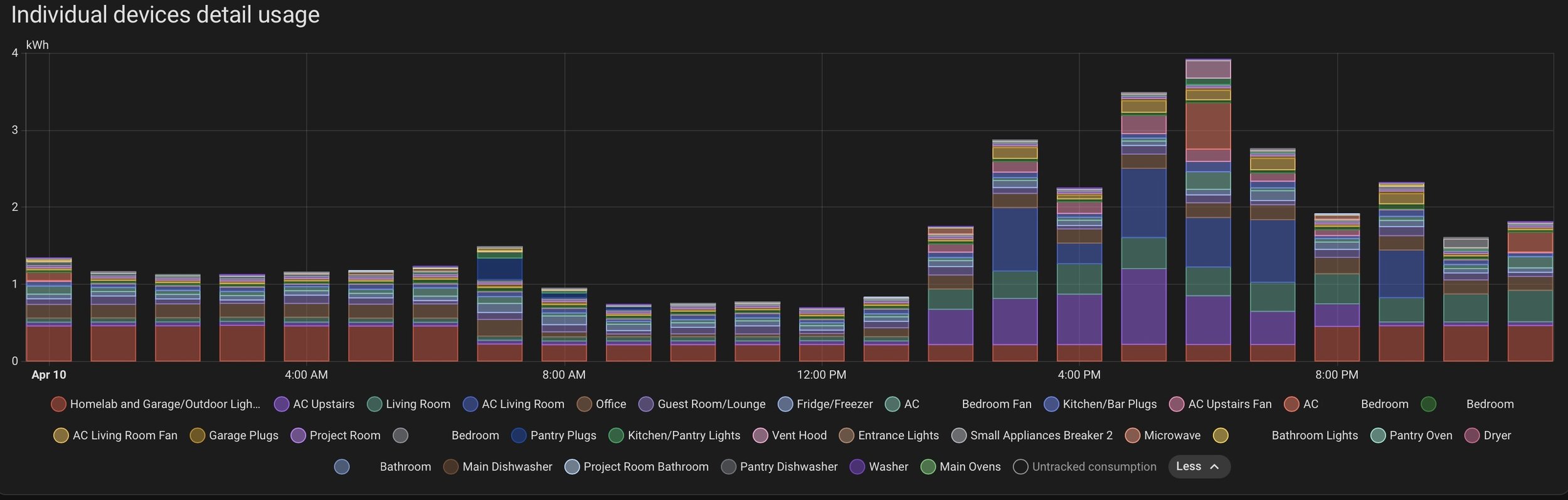
Task: Toggle AC Living Room Fan legend entry
Action: point(115,435)
